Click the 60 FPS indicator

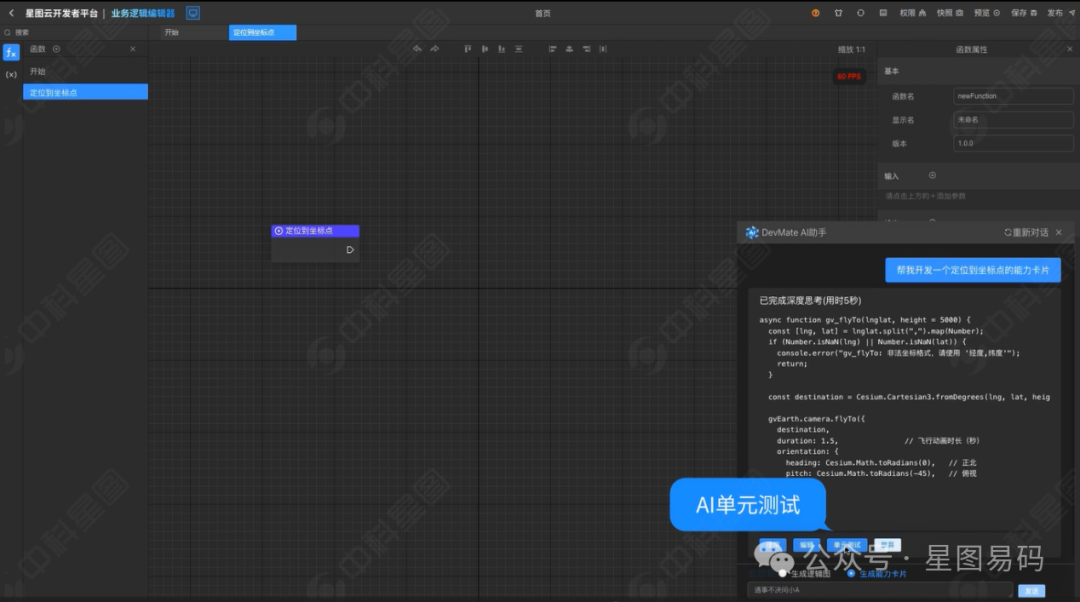click(x=849, y=76)
